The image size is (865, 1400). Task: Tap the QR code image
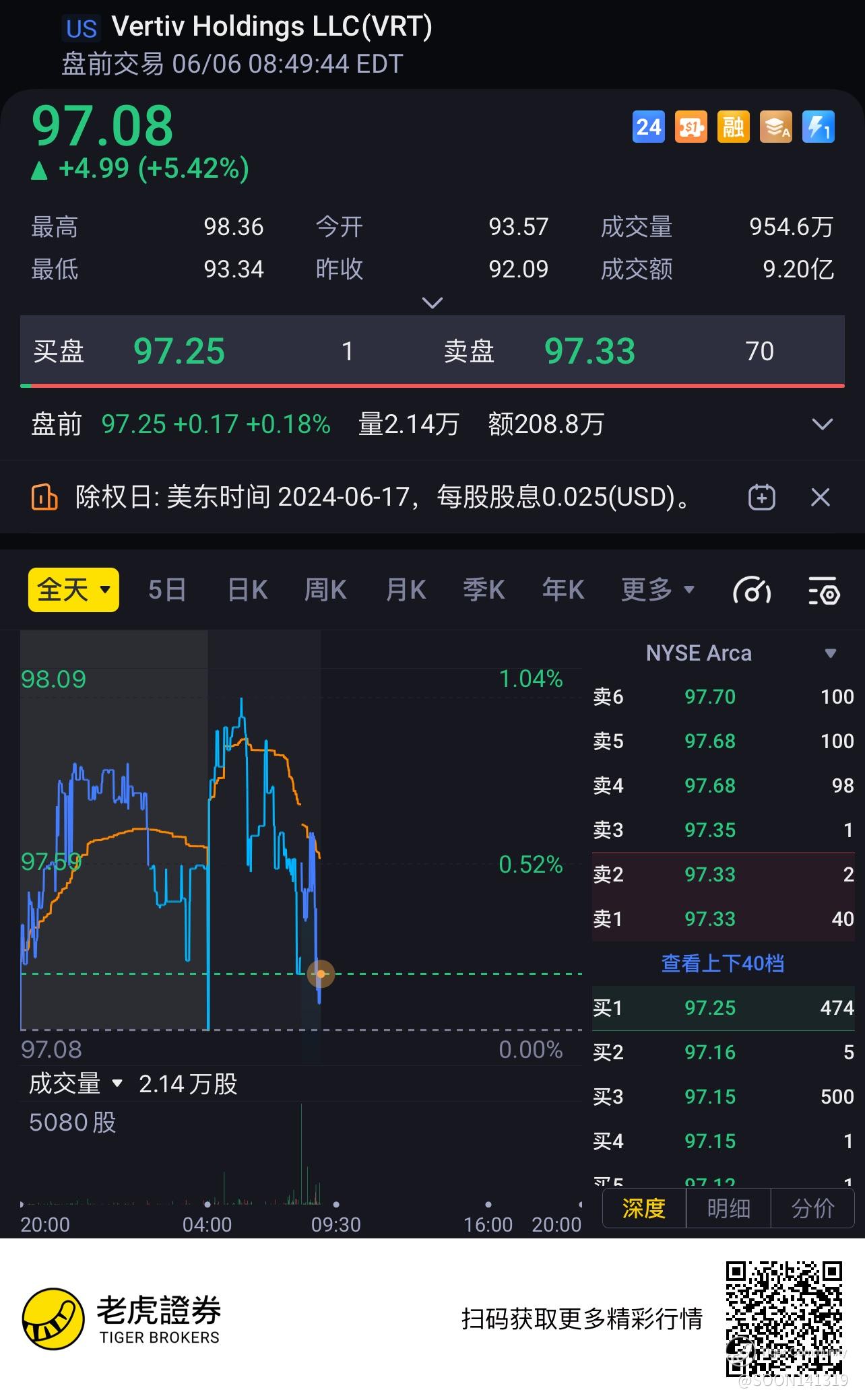pos(784,1319)
